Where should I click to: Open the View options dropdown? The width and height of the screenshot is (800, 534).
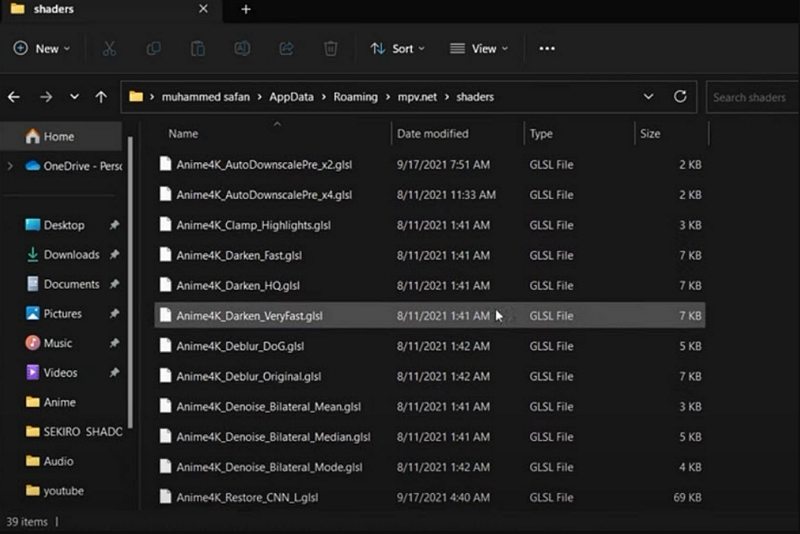coord(478,48)
